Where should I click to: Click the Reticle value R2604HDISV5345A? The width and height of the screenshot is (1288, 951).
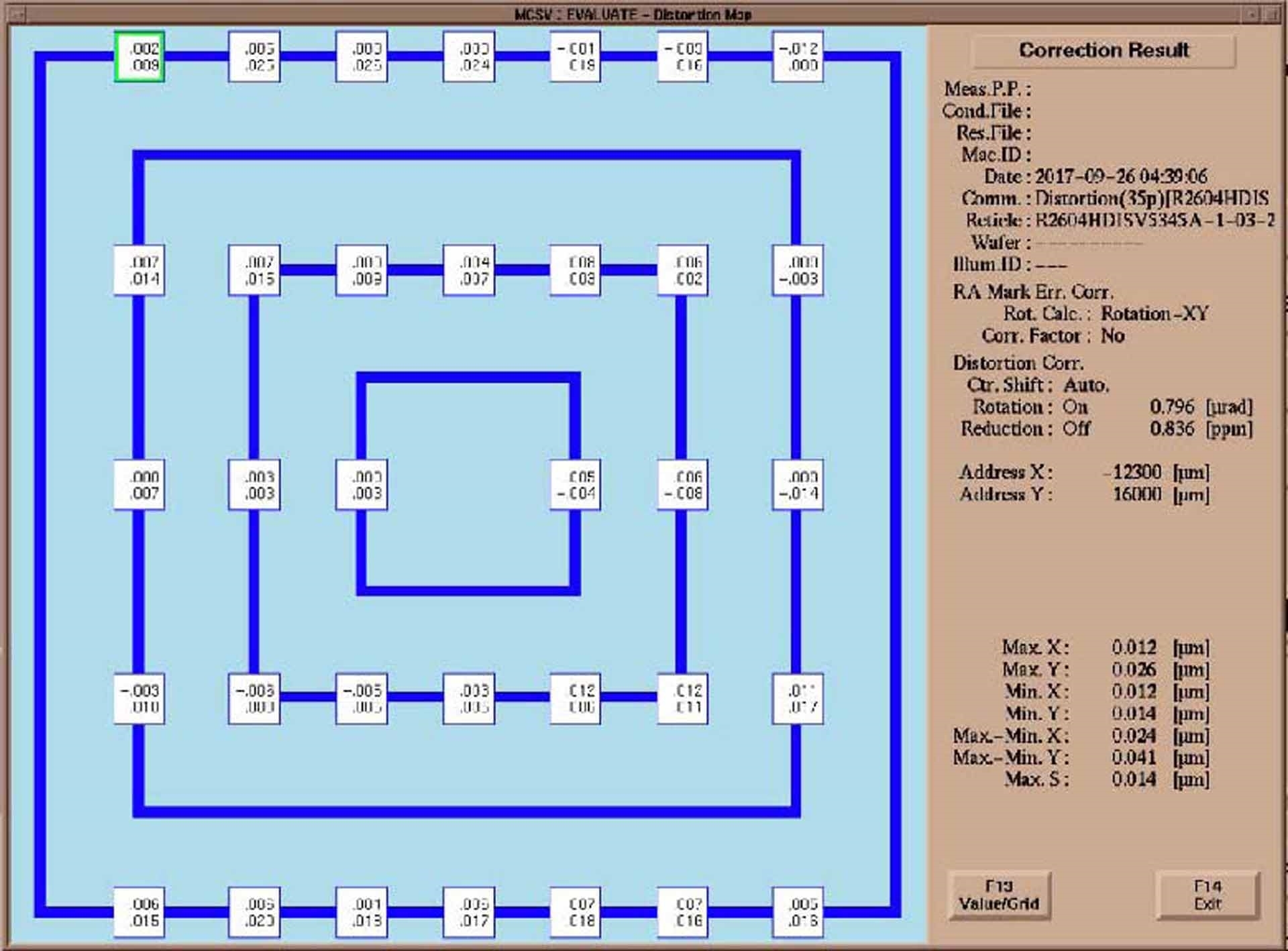click(1155, 220)
